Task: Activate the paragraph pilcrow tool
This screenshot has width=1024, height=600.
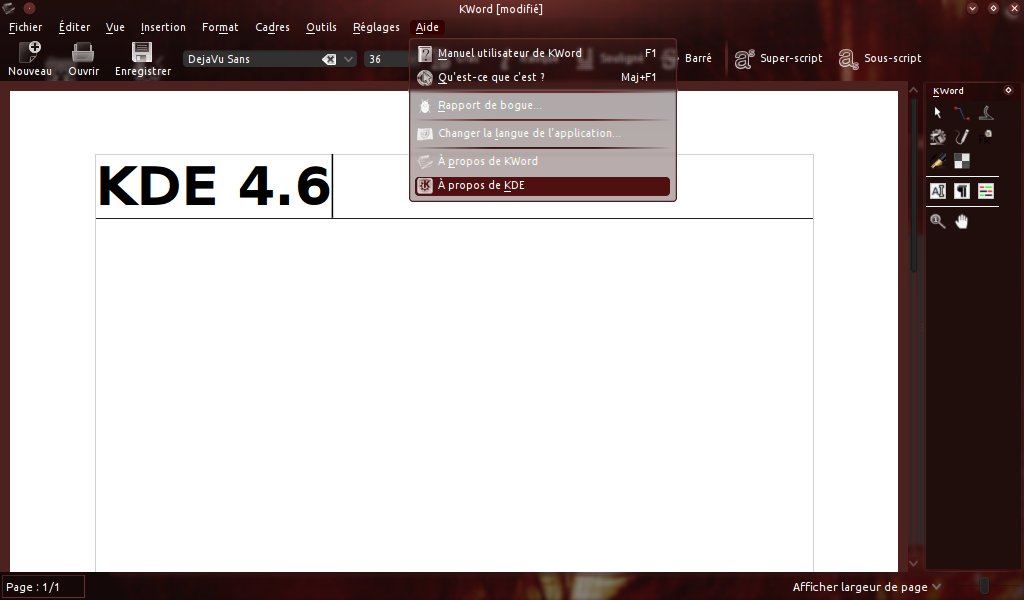Action: [961, 191]
